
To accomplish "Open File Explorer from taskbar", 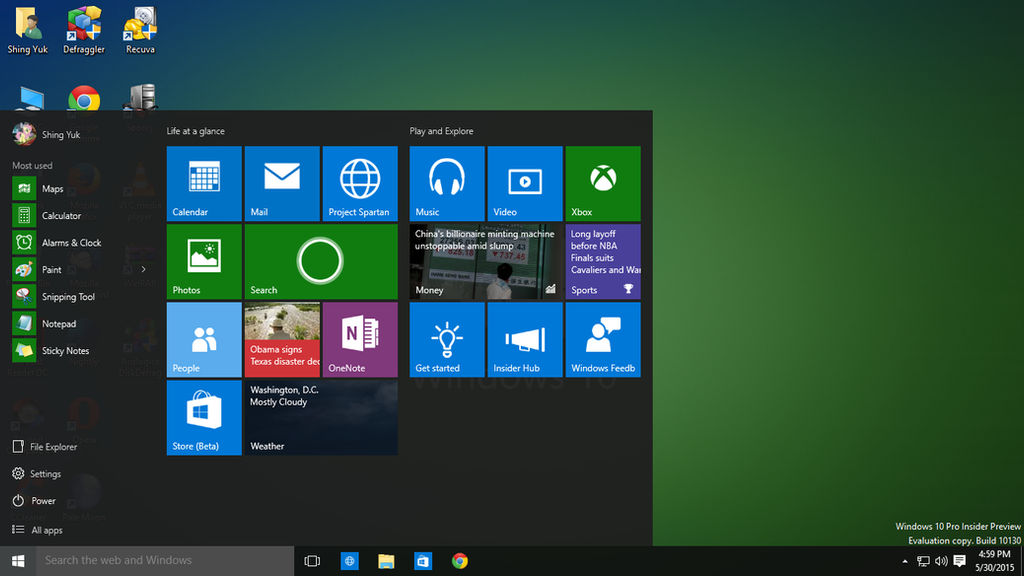I will pyautogui.click(x=386, y=561).
